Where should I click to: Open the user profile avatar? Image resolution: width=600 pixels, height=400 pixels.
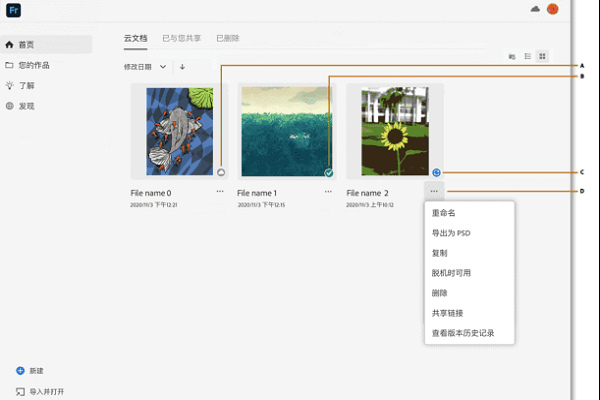pyautogui.click(x=553, y=9)
